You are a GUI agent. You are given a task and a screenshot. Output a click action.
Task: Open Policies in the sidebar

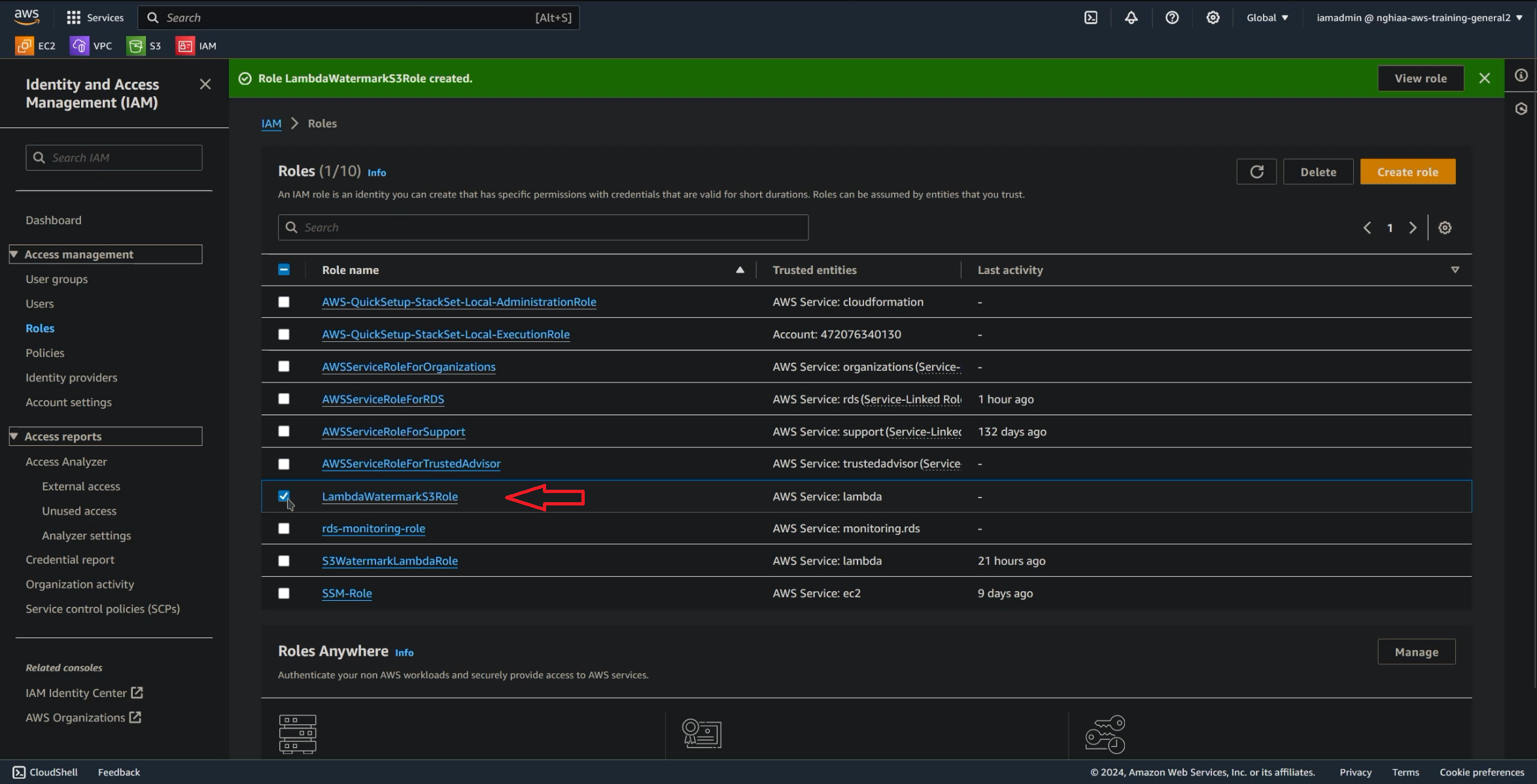coord(45,353)
